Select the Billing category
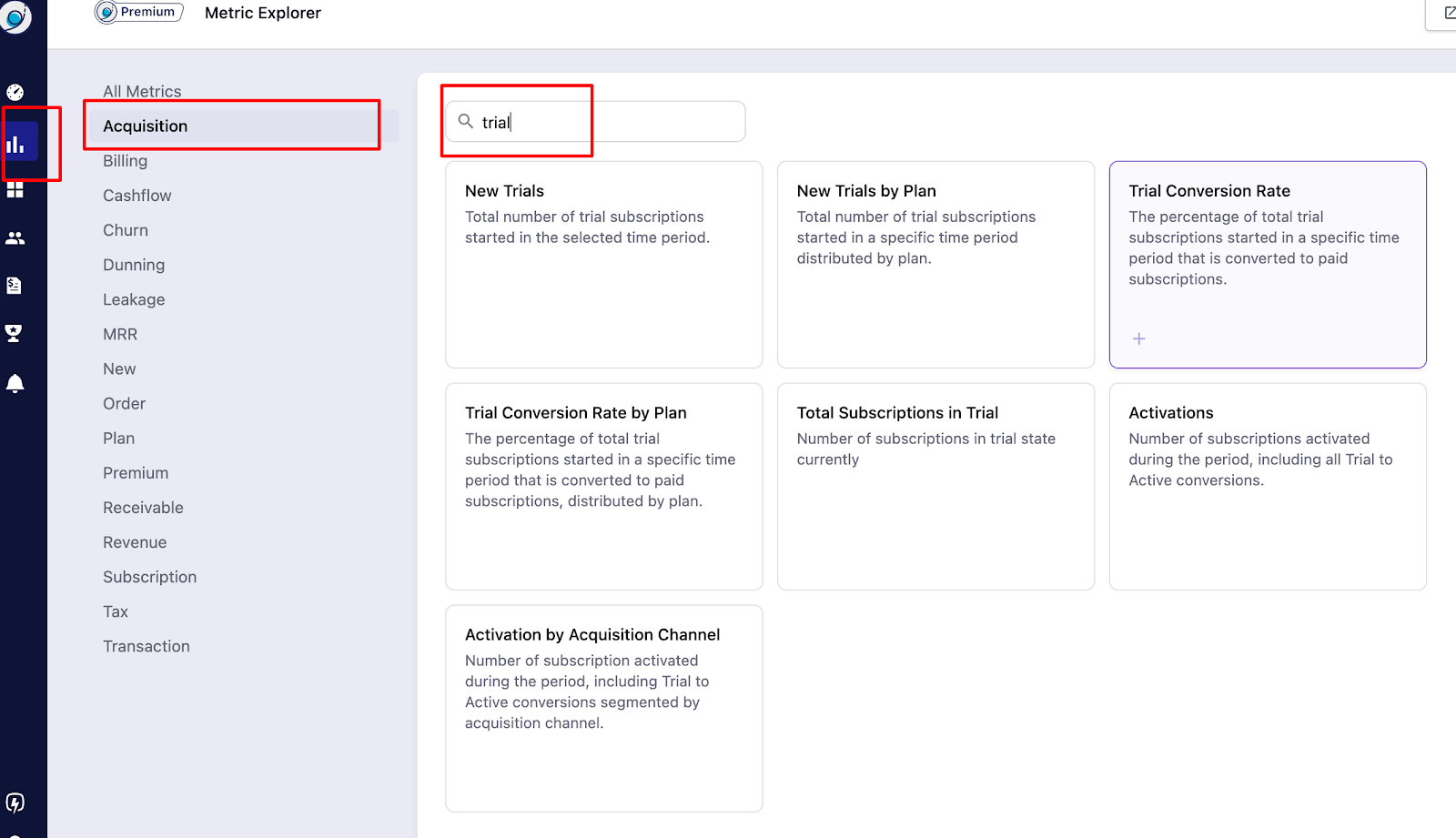Image resolution: width=1456 pixels, height=838 pixels. [125, 161]
